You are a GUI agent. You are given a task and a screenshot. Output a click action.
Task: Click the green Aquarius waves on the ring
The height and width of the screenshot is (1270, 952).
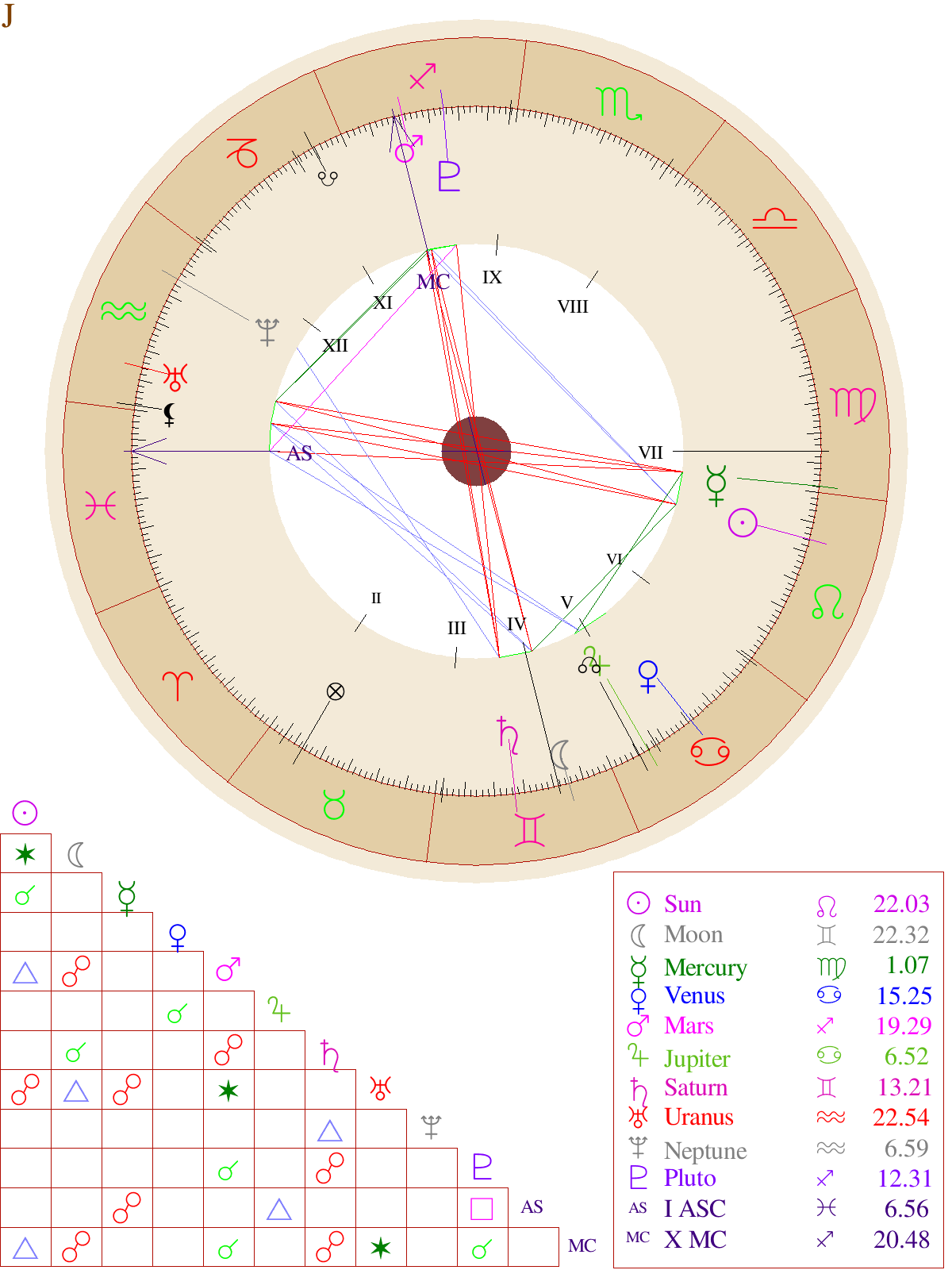124,311
